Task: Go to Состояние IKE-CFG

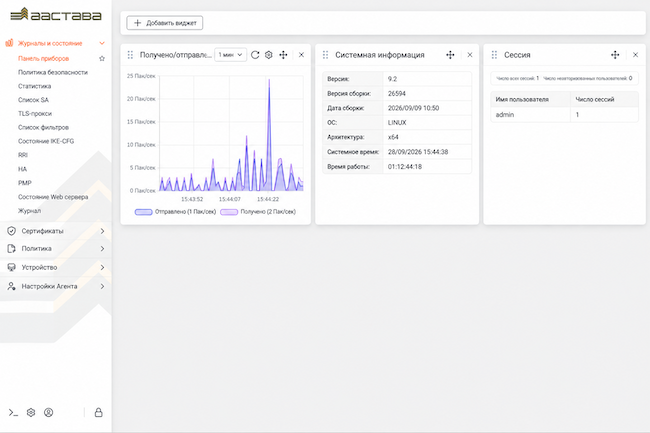Action: point(46,141)
